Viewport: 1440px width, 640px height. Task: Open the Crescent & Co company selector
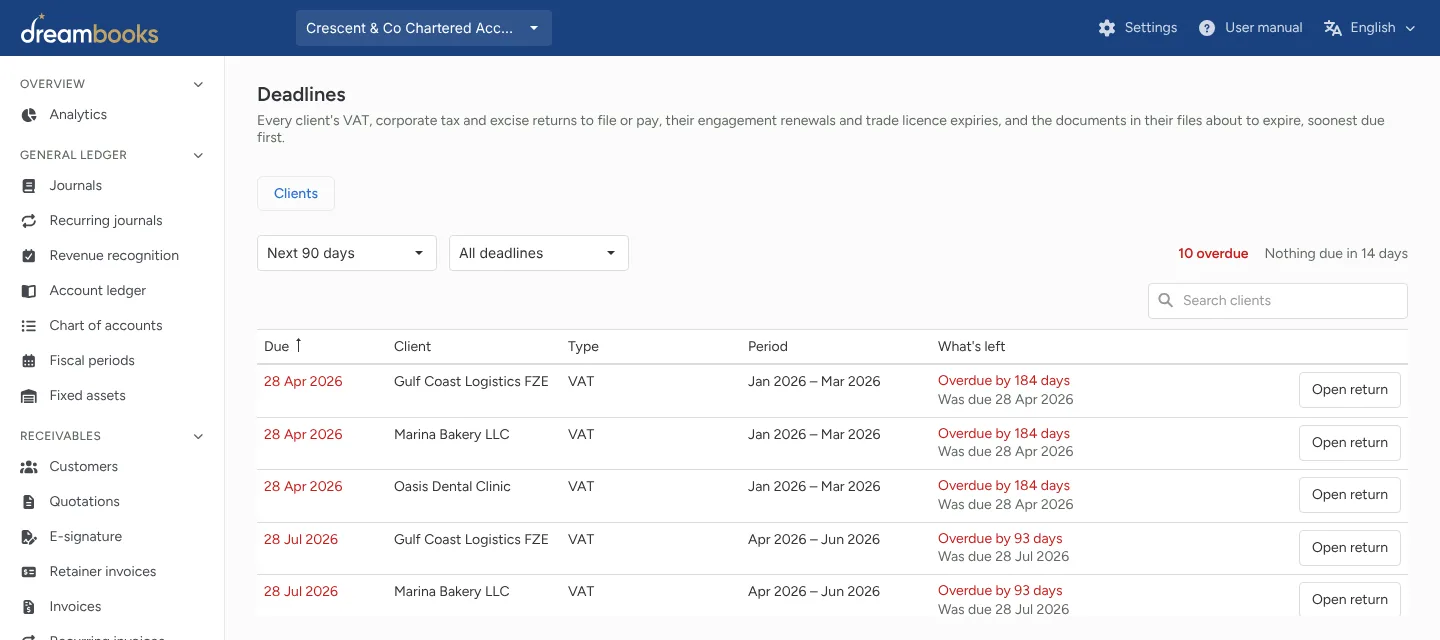pyautogui.click(x=424, y=28)
